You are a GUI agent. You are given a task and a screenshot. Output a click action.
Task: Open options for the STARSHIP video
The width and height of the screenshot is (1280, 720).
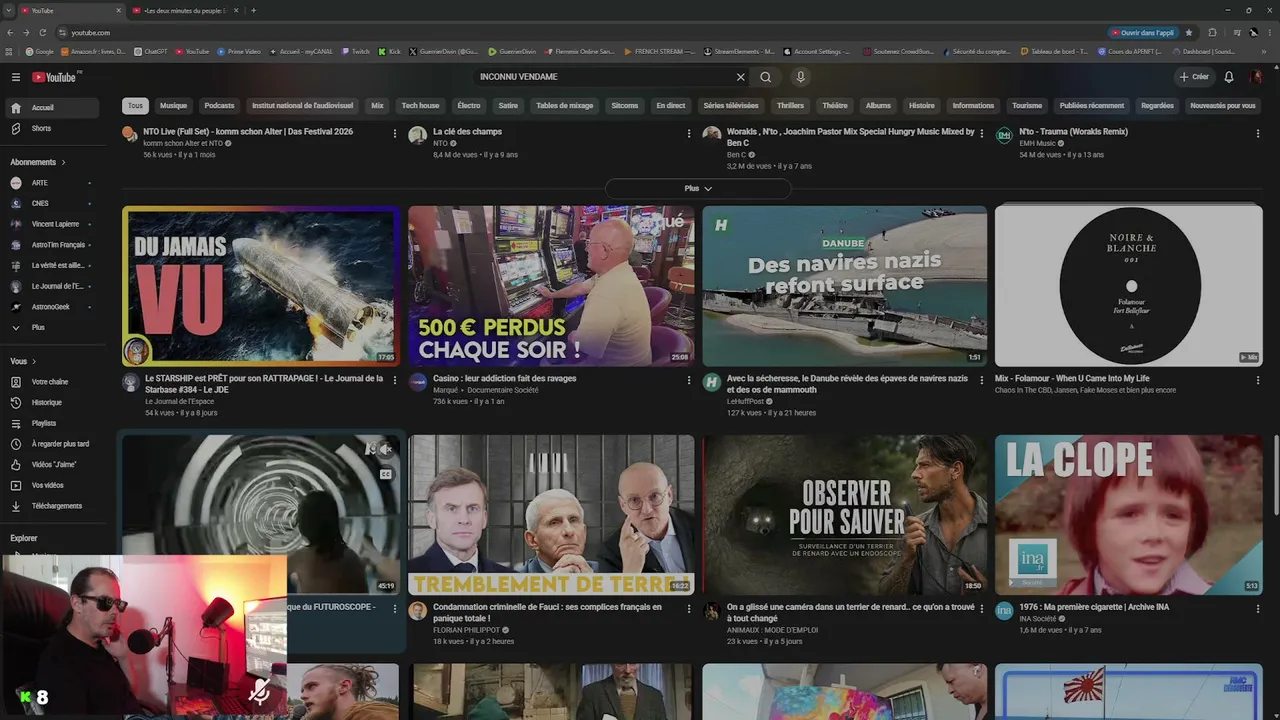click(395, 380)
